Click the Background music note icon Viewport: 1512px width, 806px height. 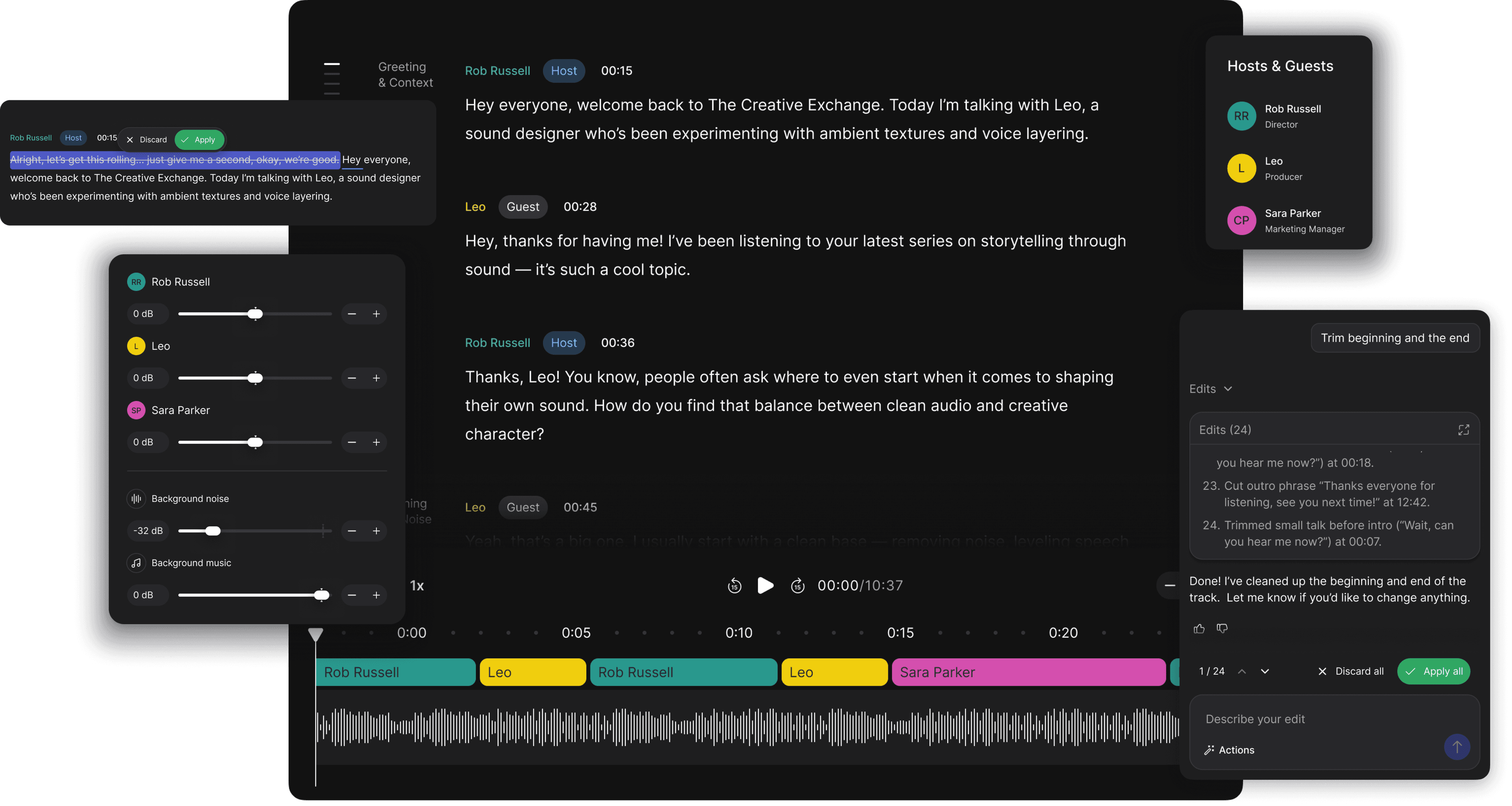pos(136,562)
